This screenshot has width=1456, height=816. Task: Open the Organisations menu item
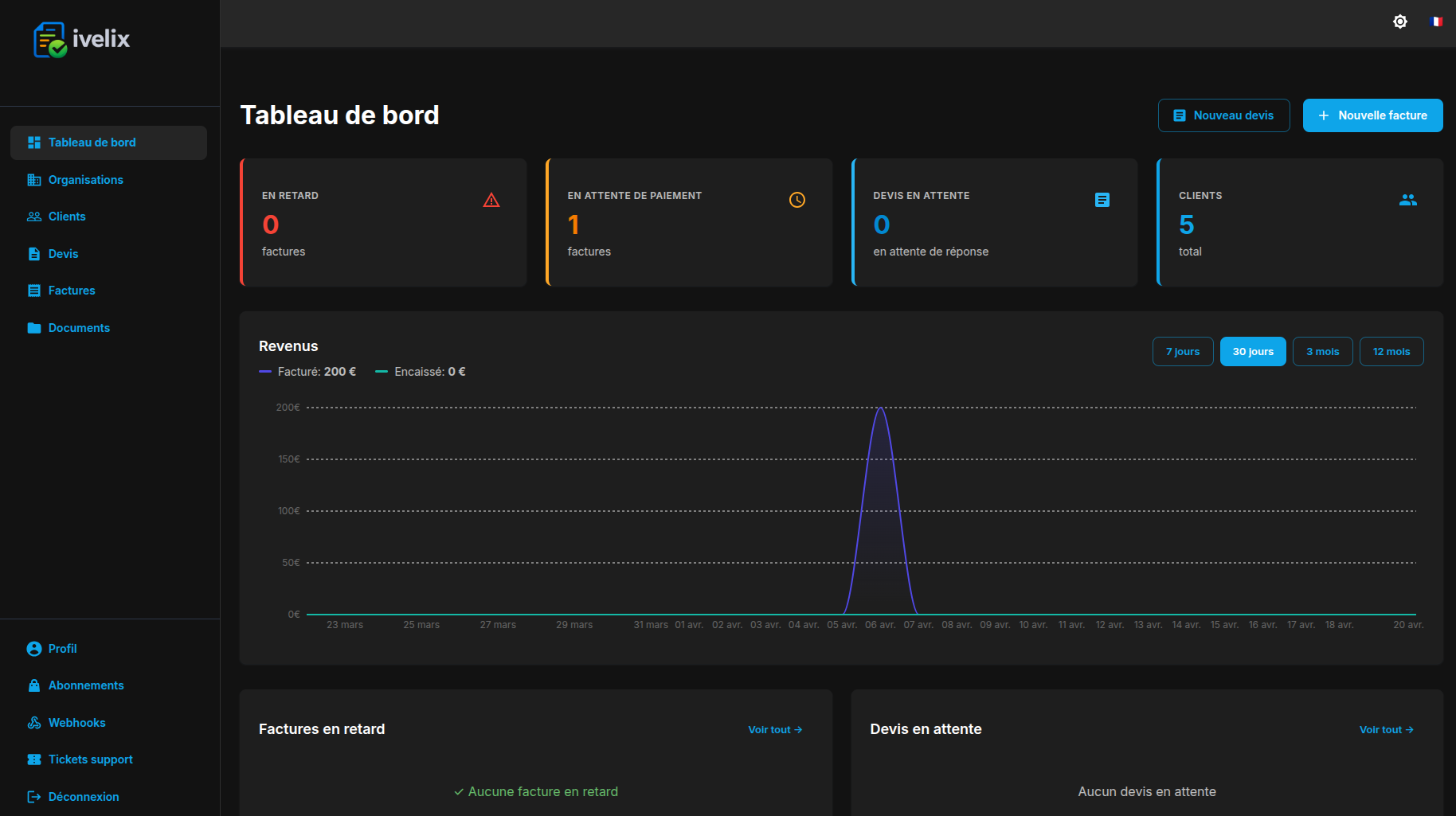[x=85, y=180]
